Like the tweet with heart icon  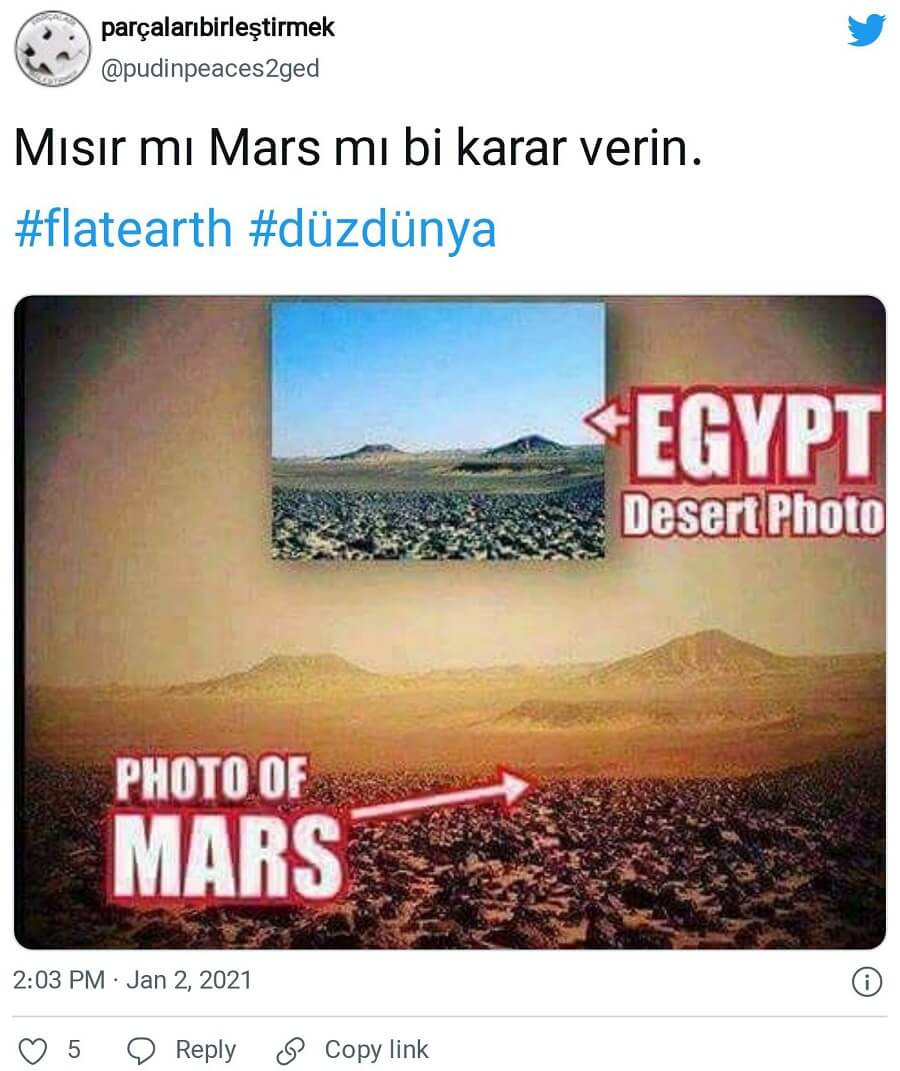click(32, 1051)
